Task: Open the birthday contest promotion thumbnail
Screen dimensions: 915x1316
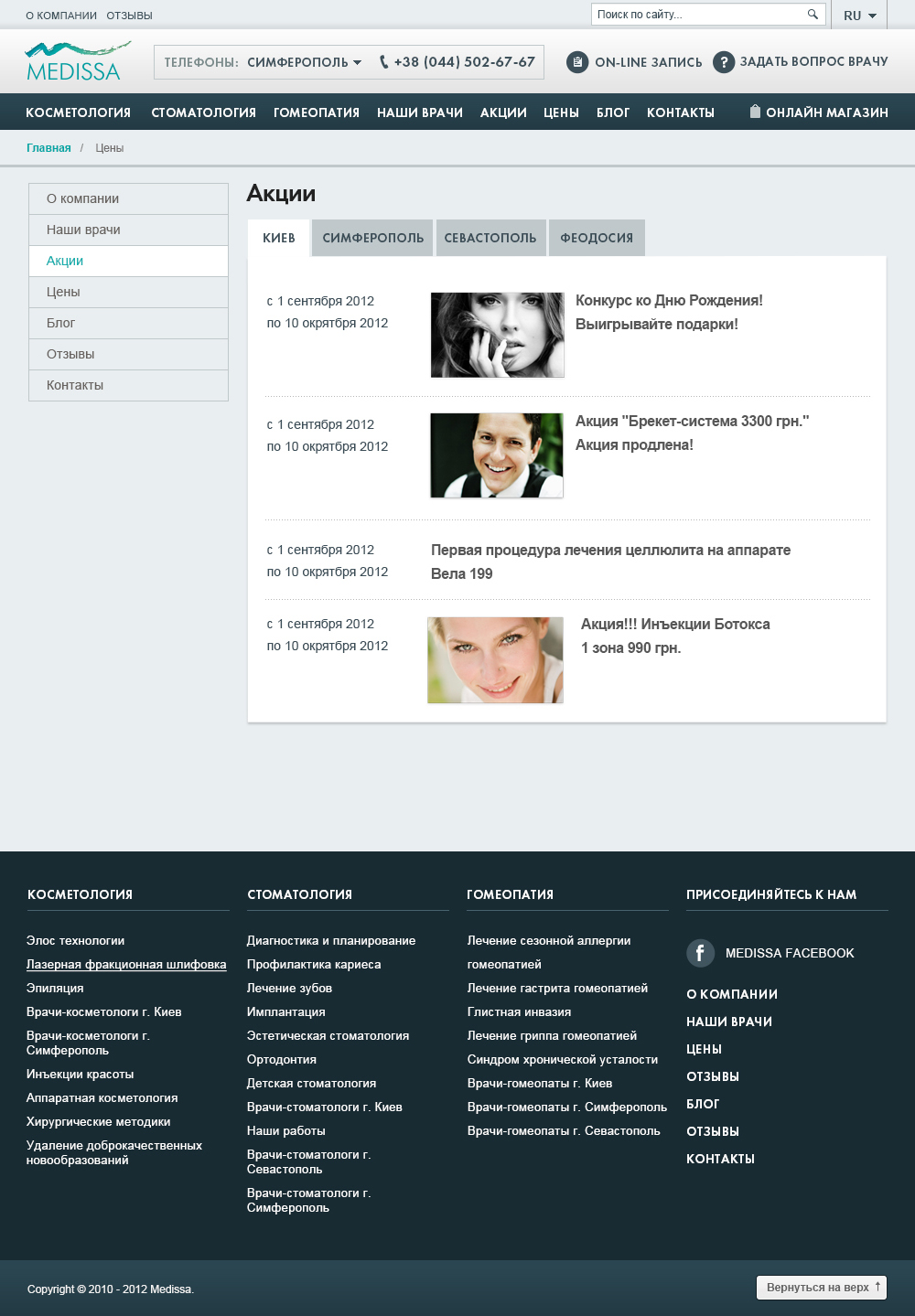Action: 497,335
